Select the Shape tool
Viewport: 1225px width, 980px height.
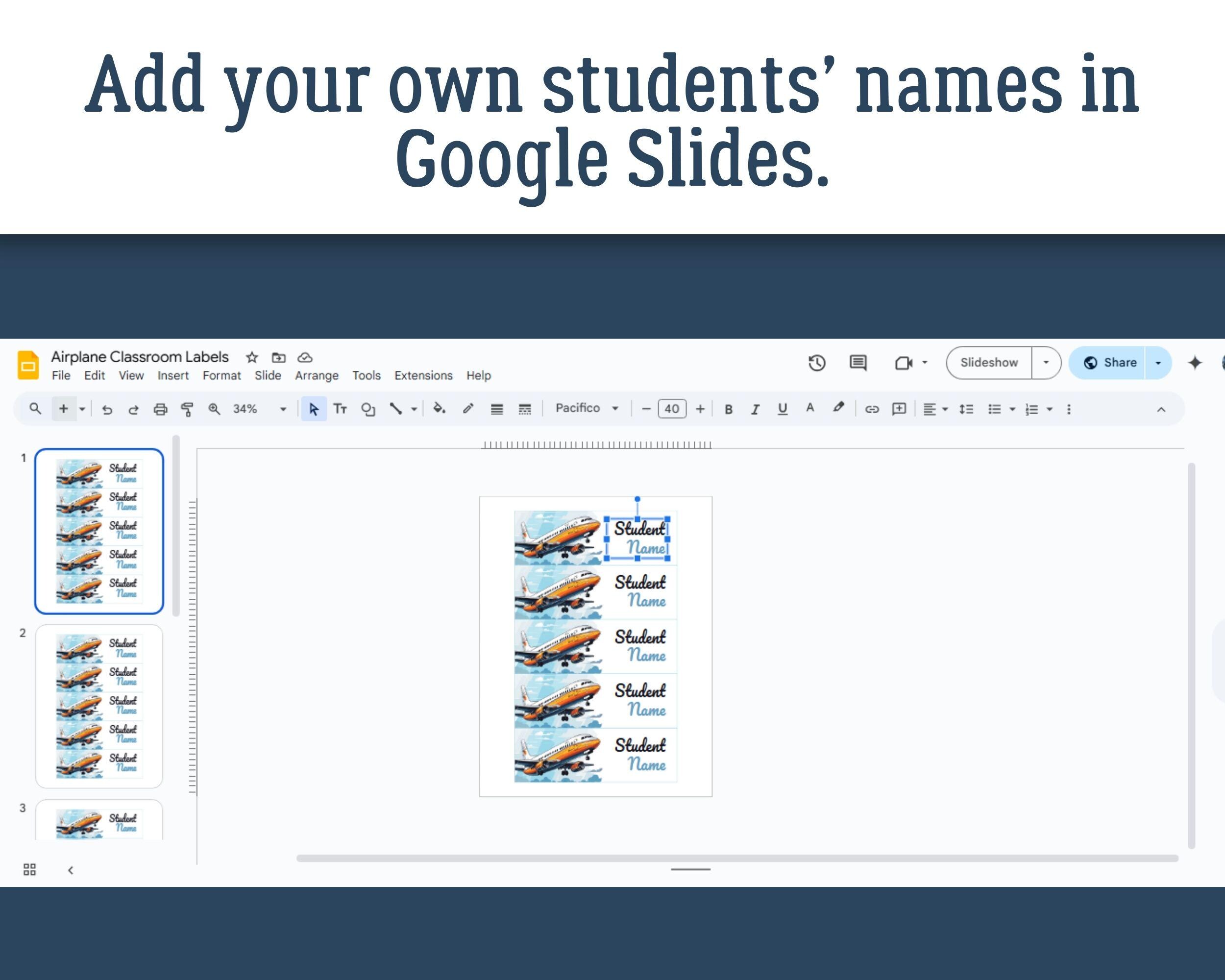[368, 409]
